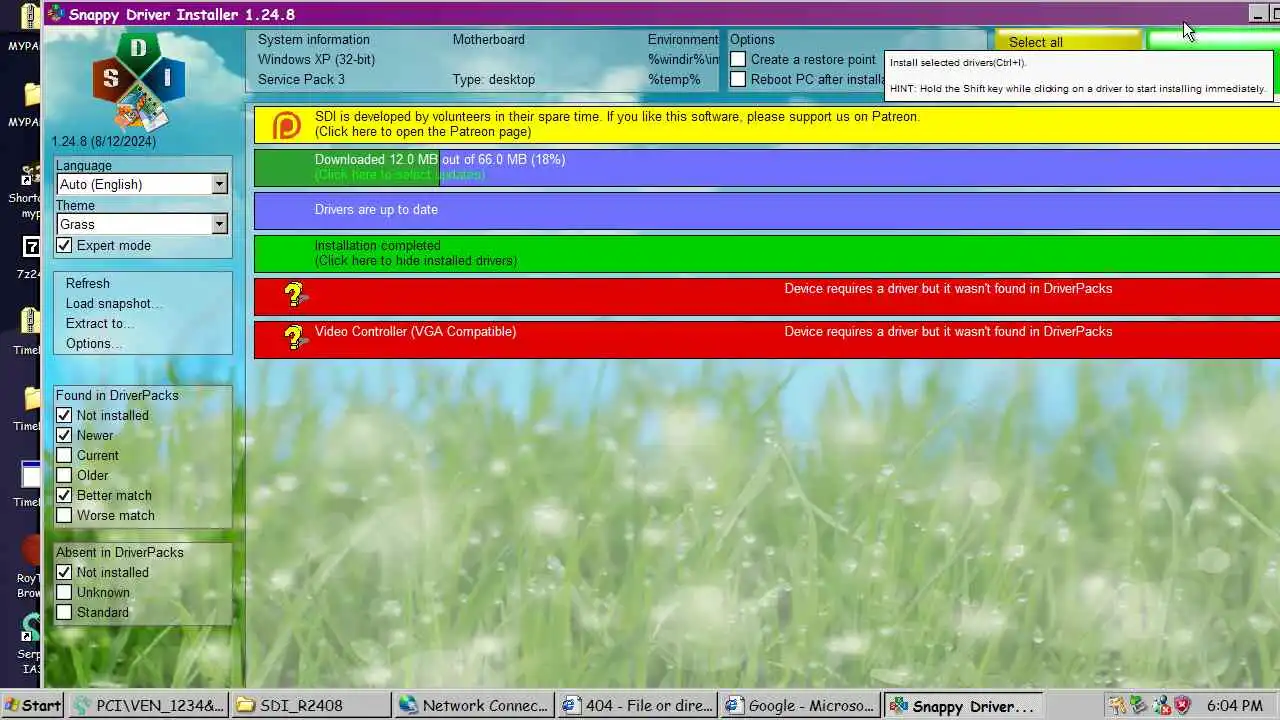Click here to hide installed drivers
Image resolution: width=1280 pixels, height=720 pixels.
[x=416, y=261]
